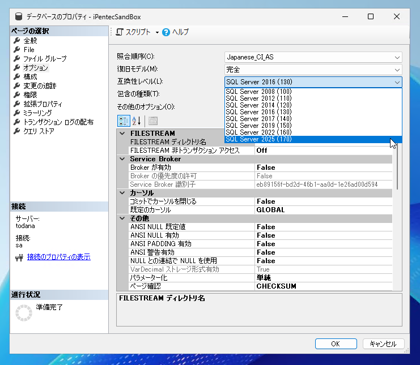This screenshot has height=365, width=420.
Task: Select the 既定のカーソル GLOBAL value
Action: [x=323, y=210]
